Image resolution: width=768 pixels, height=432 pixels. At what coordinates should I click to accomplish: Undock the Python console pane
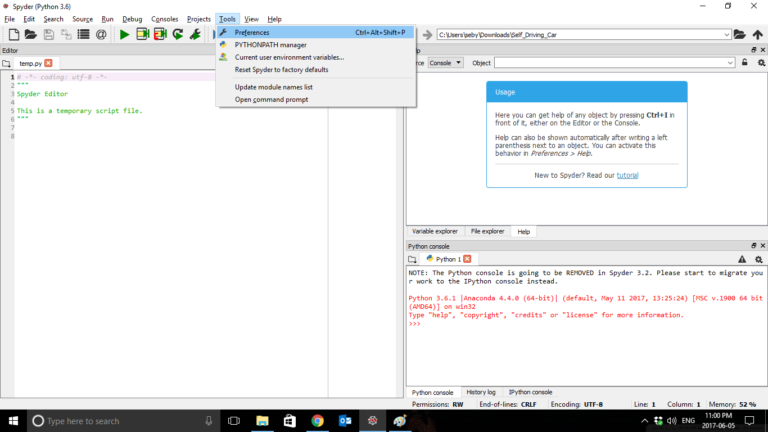click(754, 246)
